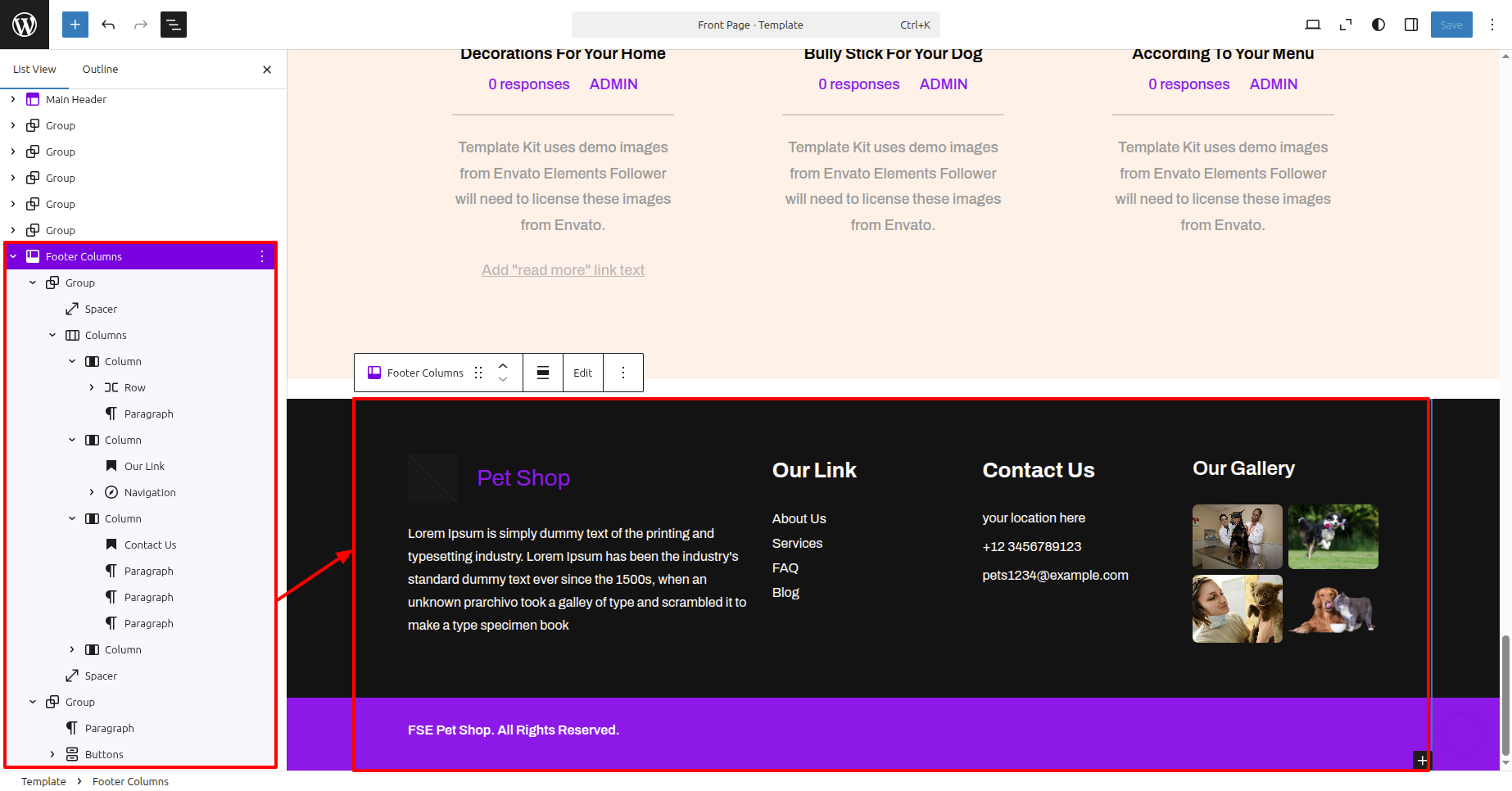Viewport: 1512px width, 791px height.
Task: Click the WordPress logo icon
Action: click(25, 25)
